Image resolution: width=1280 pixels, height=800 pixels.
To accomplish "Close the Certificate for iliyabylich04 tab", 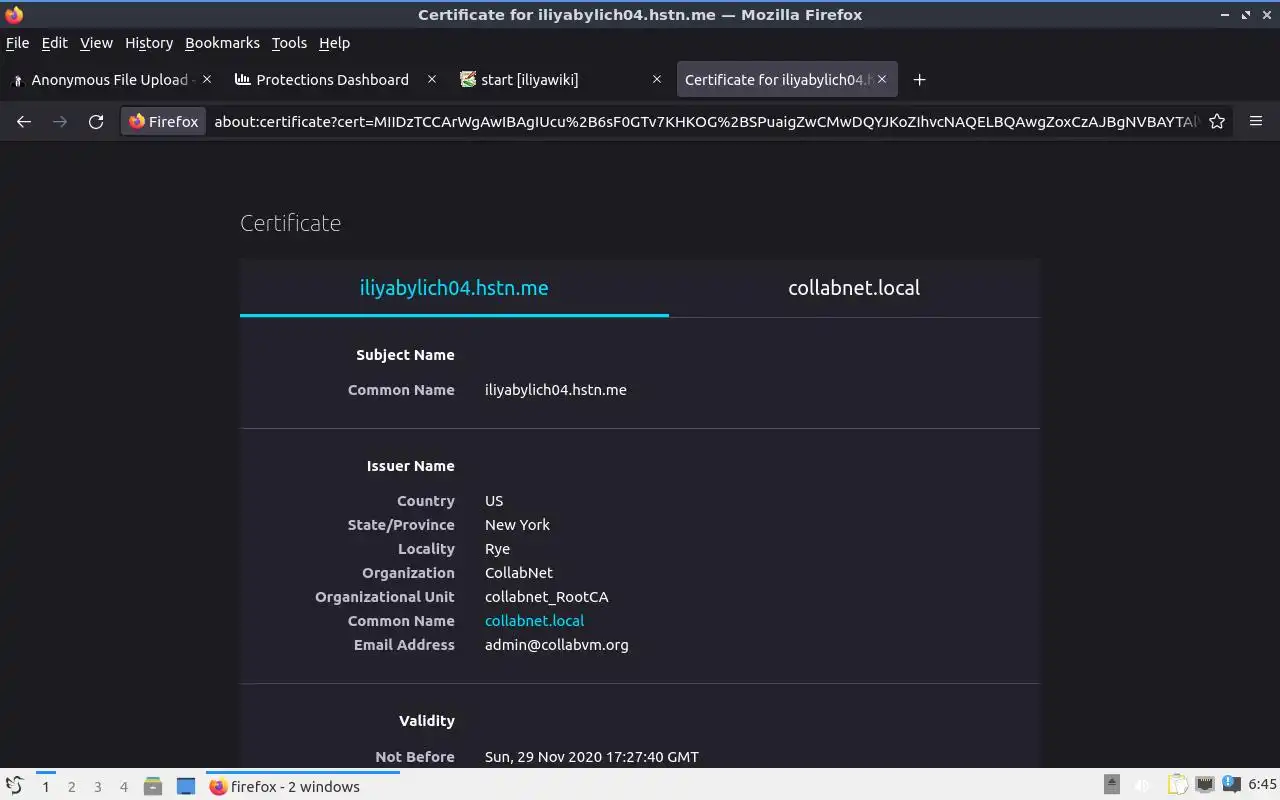I will [x=882, y=79].
